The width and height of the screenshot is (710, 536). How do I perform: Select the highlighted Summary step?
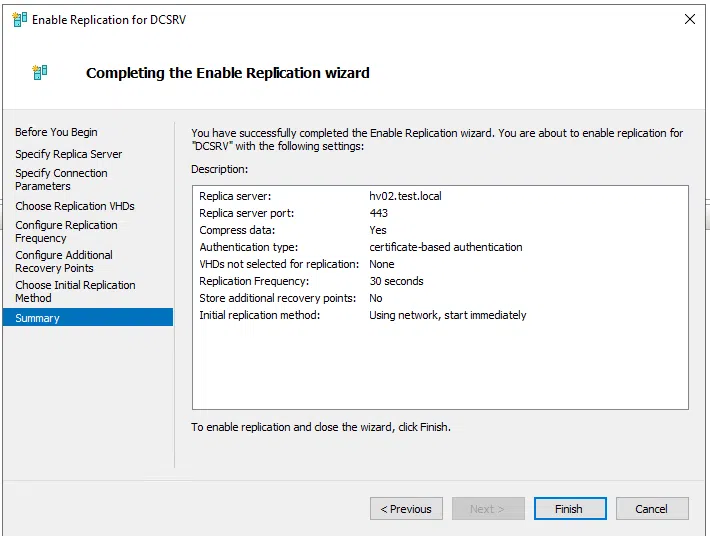click(38, 318)
